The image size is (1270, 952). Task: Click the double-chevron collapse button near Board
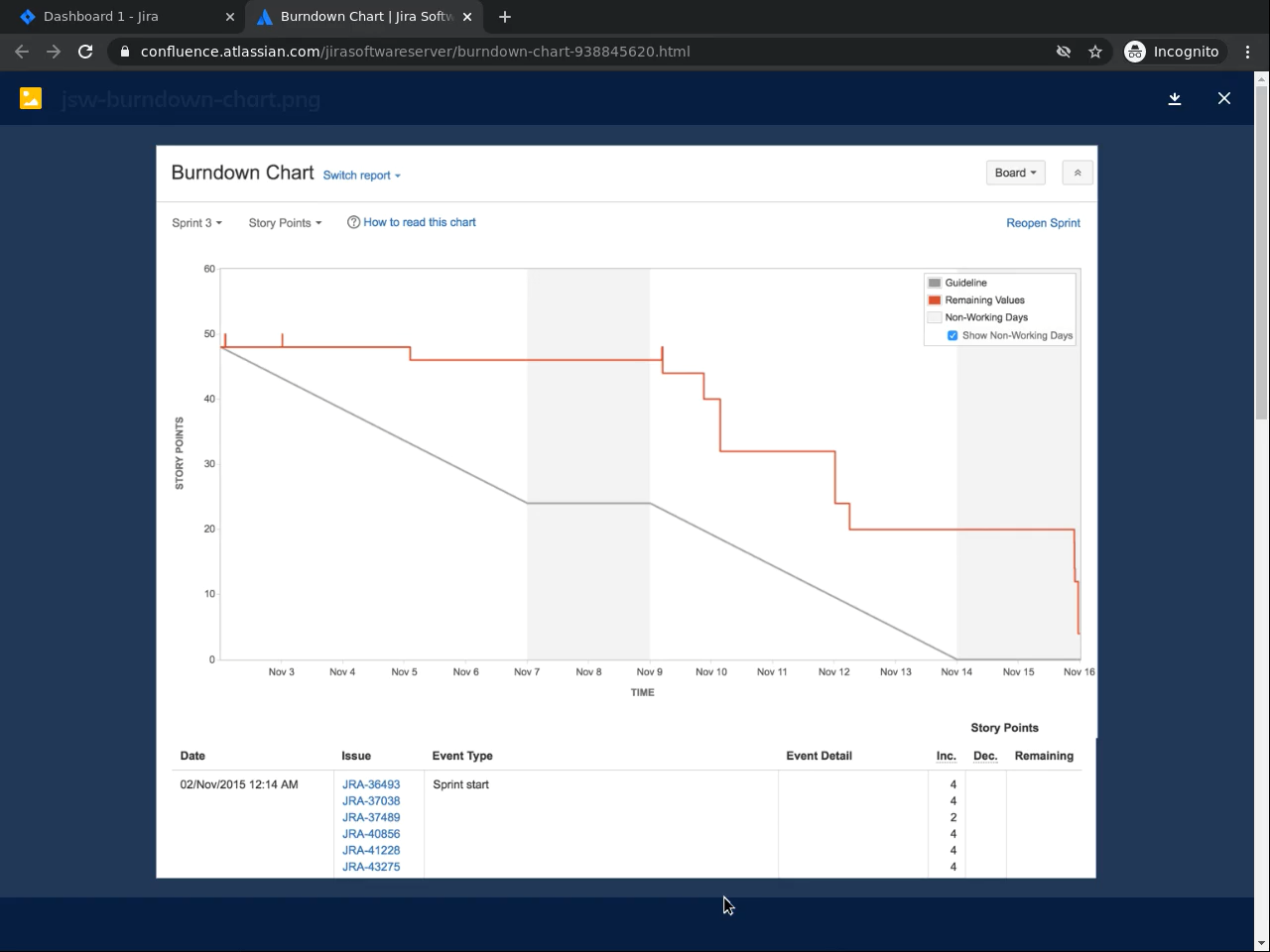pos(1078,173)
